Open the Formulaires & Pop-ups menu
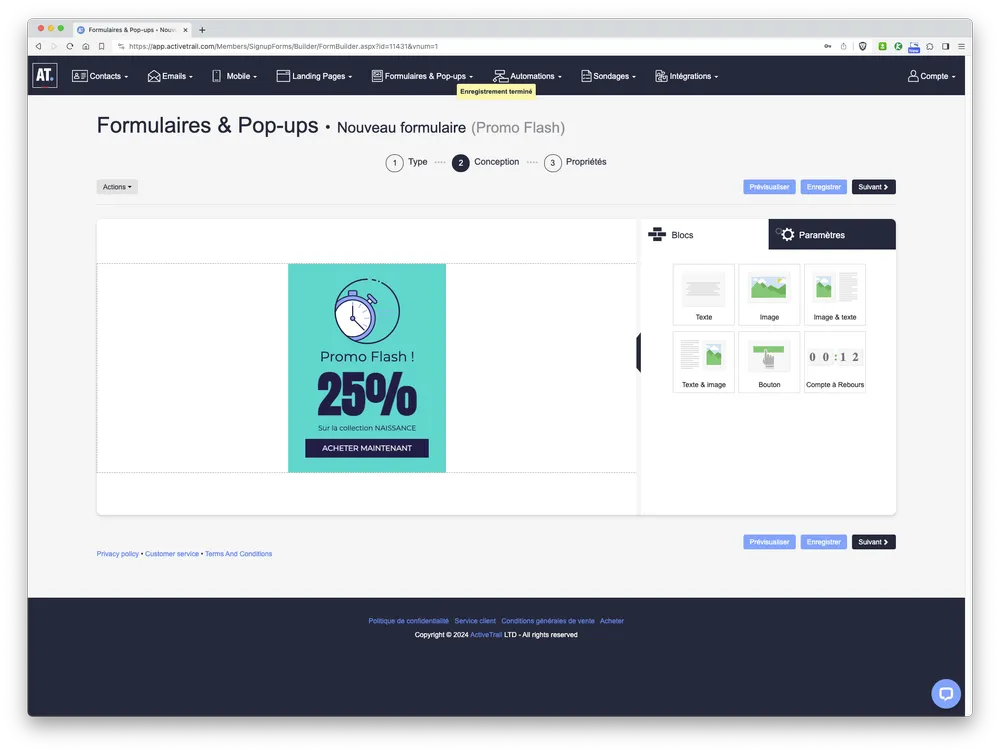This screenshot has width=1000, height=753. (x=423, y=75)
